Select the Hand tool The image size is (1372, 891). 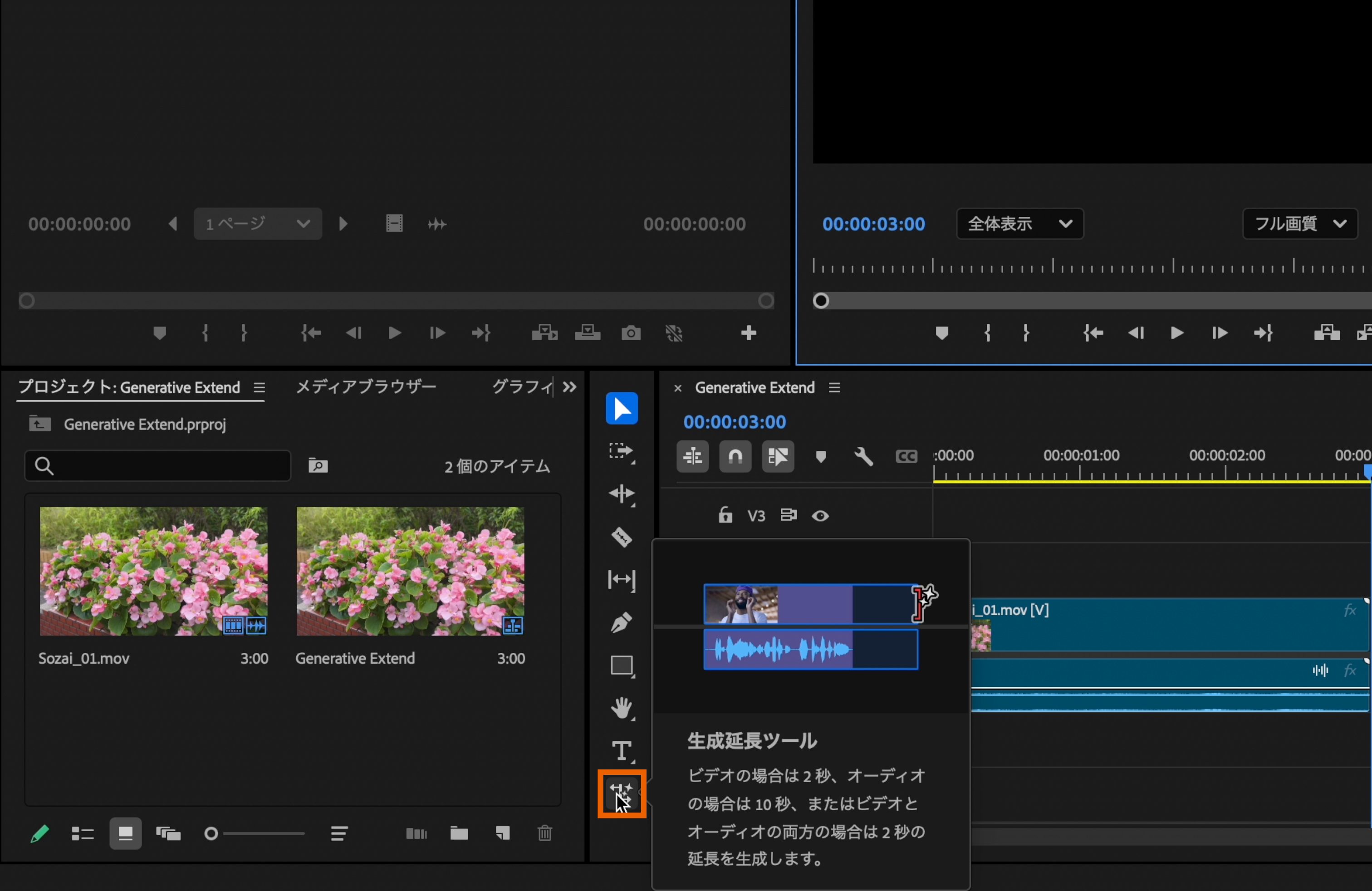(x=622, y=708)
